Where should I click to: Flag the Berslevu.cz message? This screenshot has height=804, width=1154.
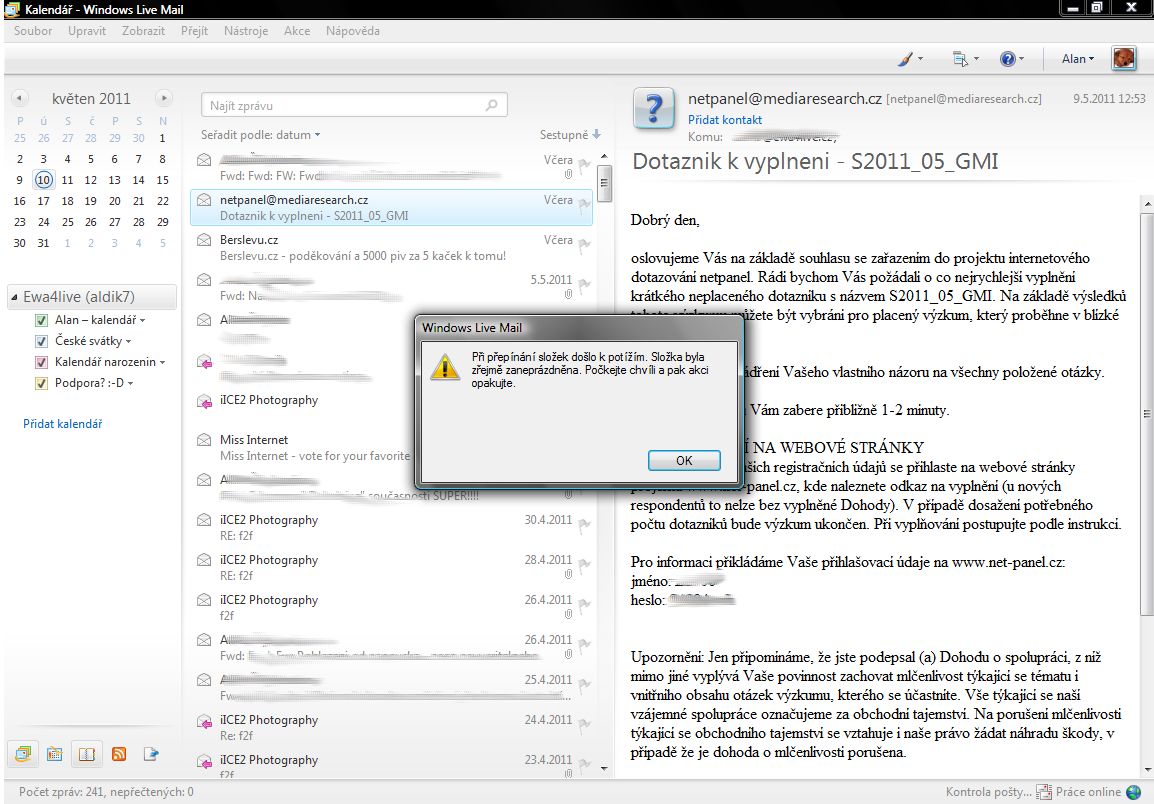click(x=584, y=246)
